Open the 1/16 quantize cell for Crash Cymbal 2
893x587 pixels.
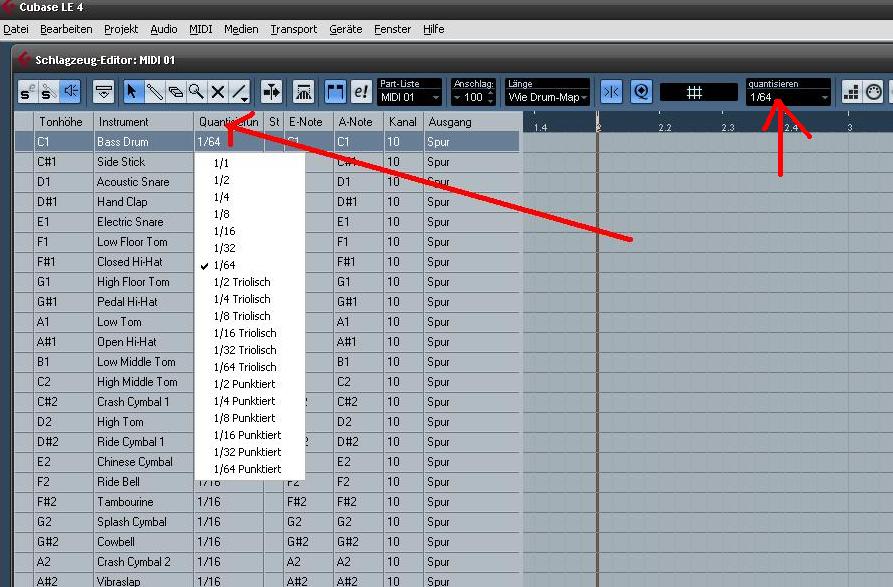pos(228,562)
